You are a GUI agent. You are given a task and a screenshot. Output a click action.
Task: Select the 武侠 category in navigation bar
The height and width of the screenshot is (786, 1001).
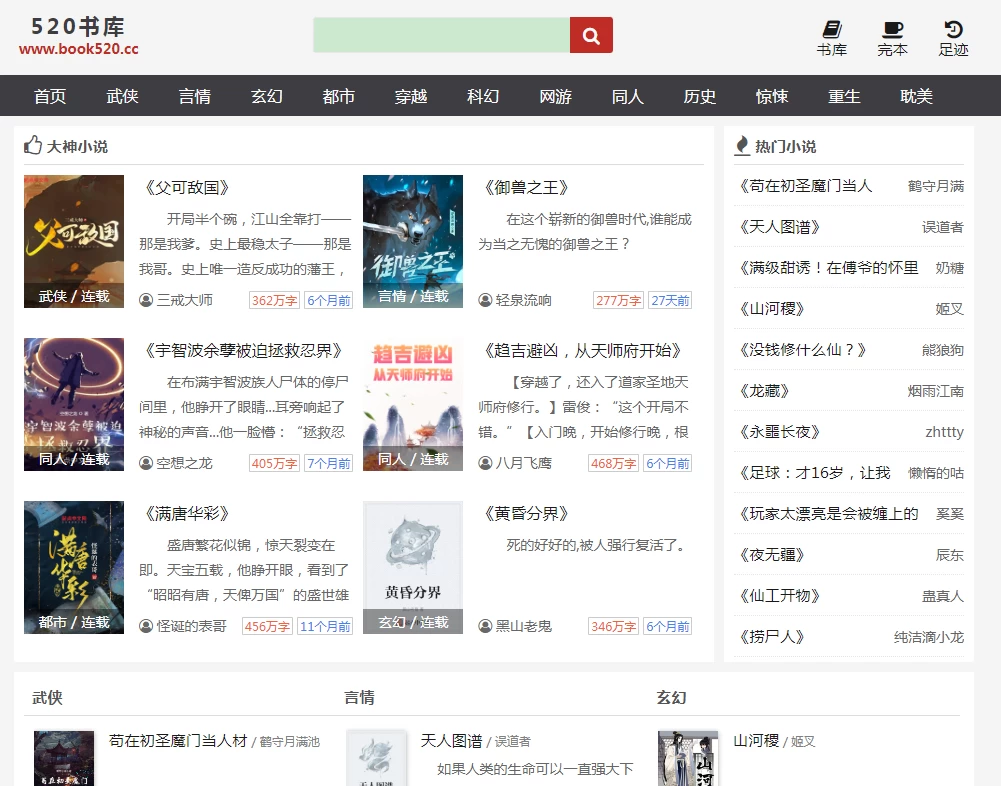coord(122,96)
